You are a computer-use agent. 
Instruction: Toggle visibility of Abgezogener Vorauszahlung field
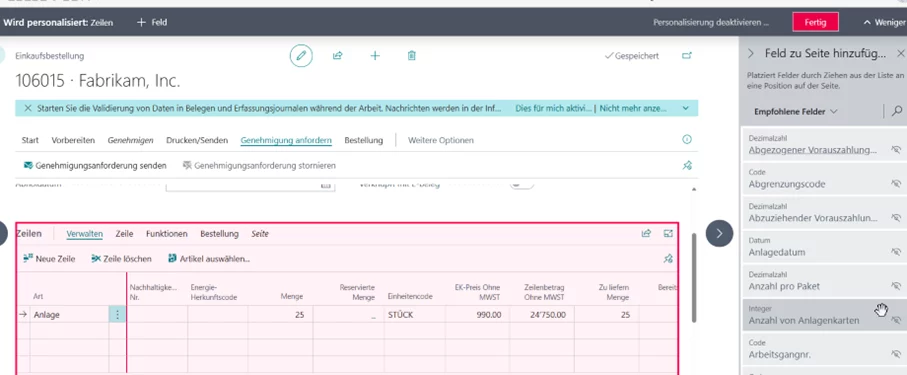pos(896,150)
